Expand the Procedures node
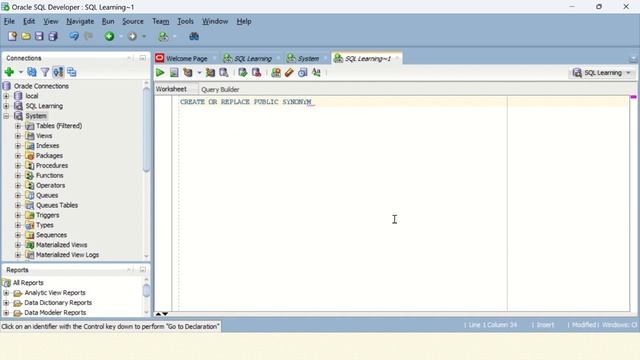The height and width of the screenshot is (360, 640). (x=18, y=166)
